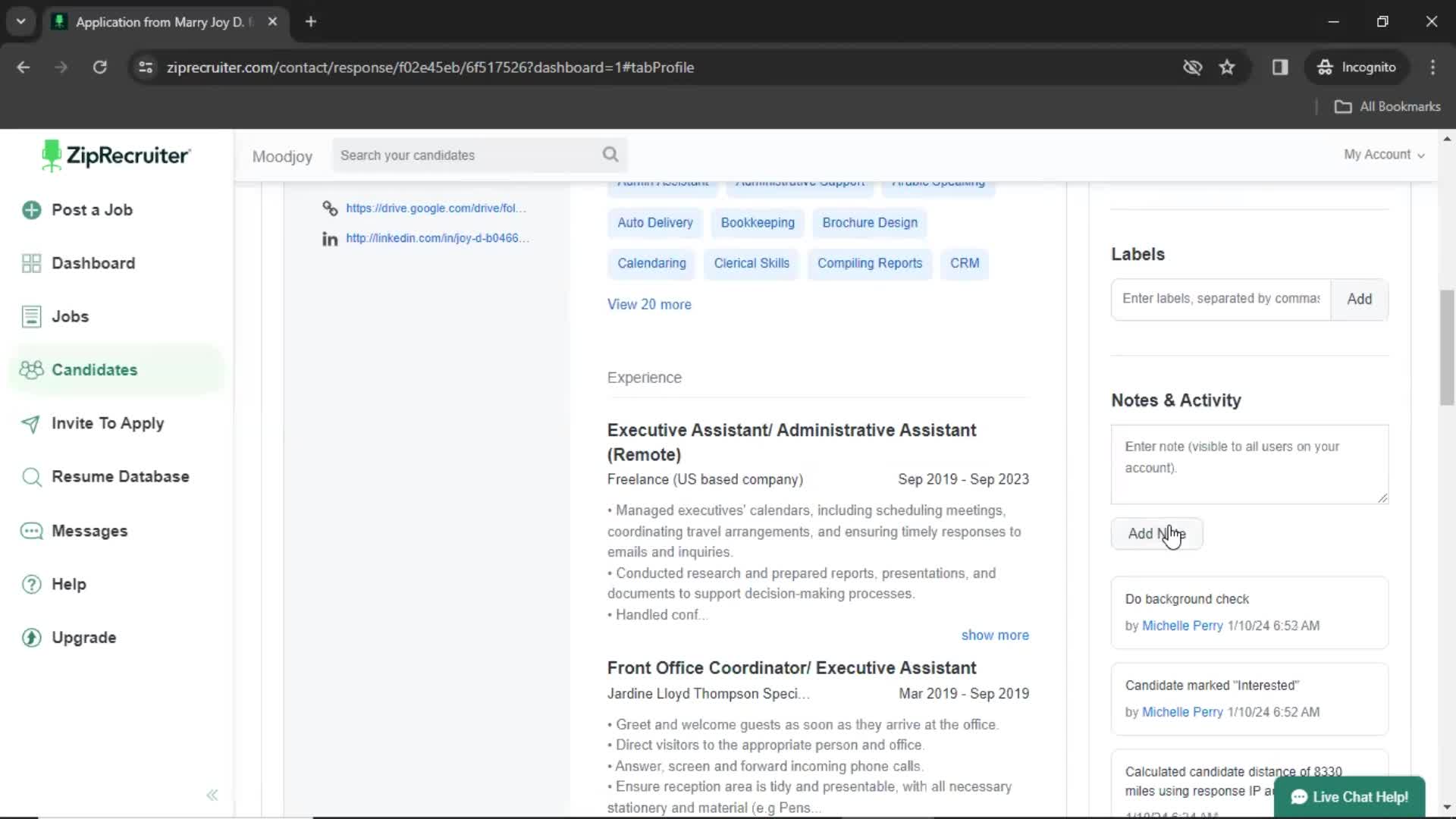Screen dimensions: 1456x819
Task: Click the show more experience expander
Action: tap(994, 634)
